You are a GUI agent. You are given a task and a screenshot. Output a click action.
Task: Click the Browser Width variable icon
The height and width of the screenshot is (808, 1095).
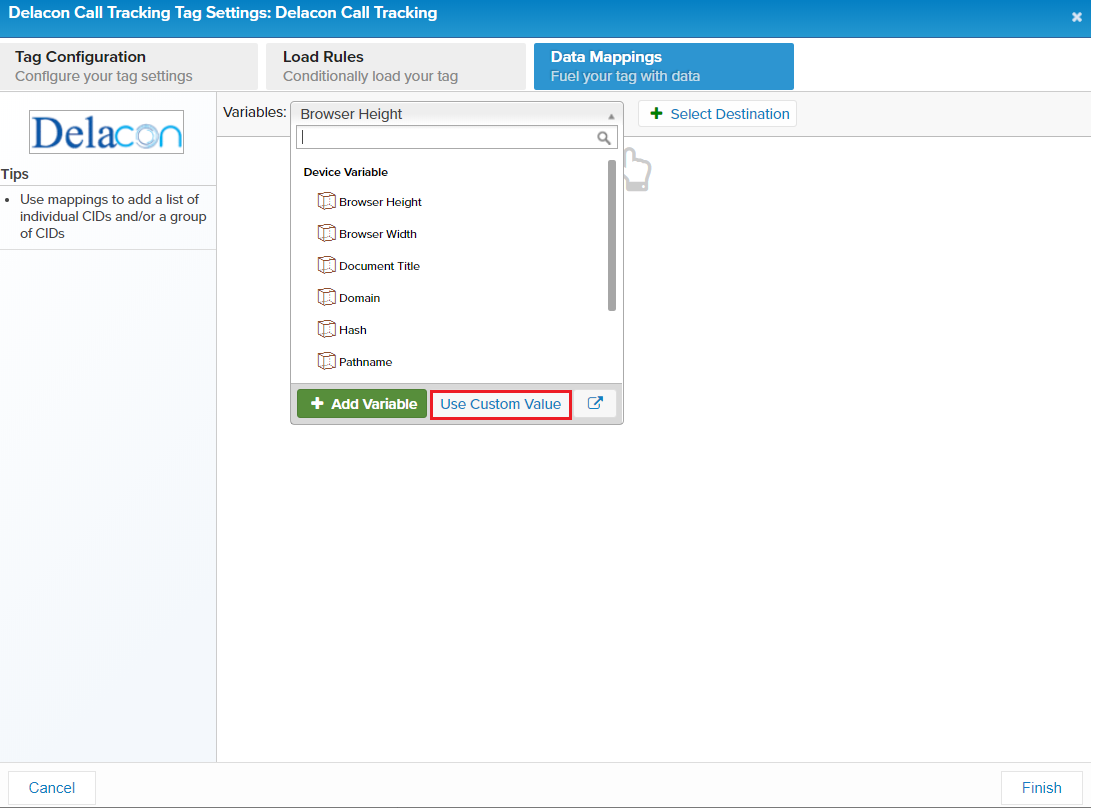326,233
